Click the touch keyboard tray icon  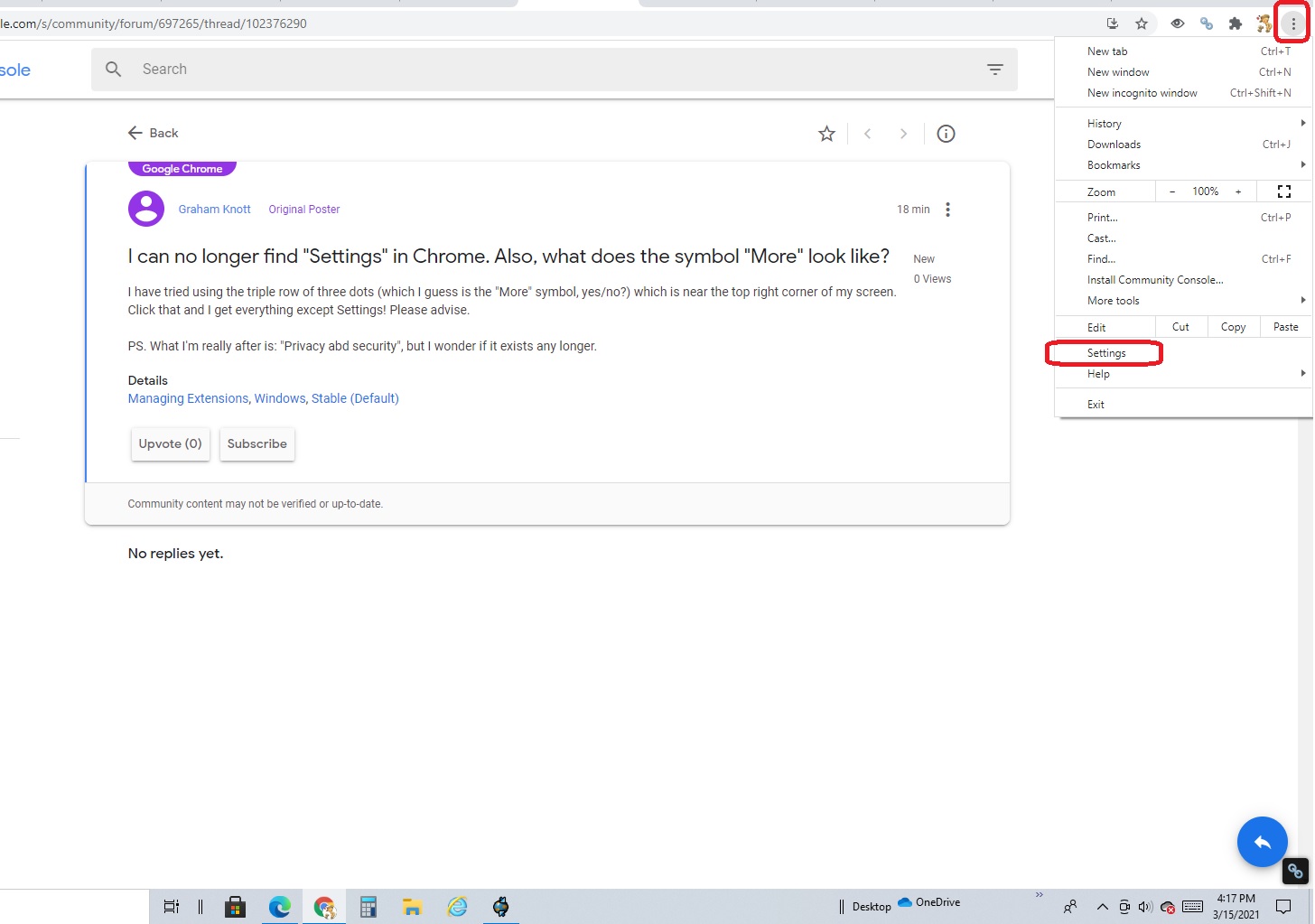coord(1192,907)
